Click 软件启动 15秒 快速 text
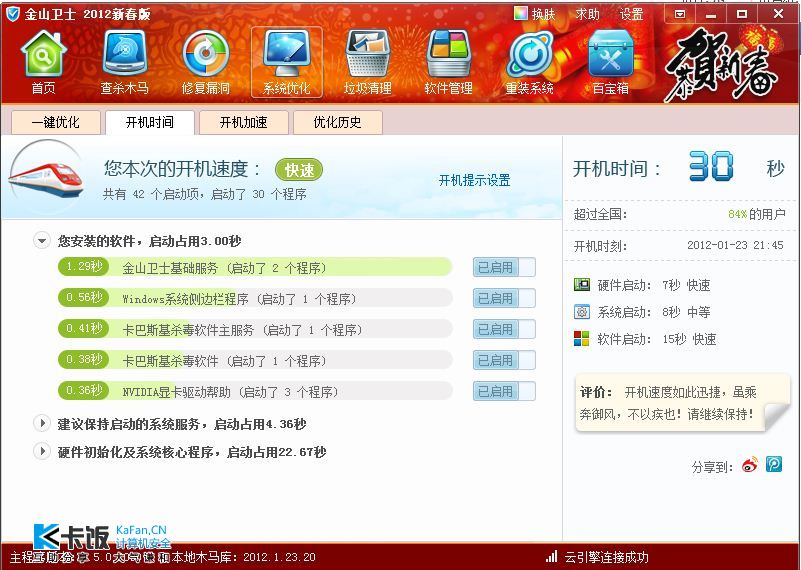801x570 pixels. point(656,339)
